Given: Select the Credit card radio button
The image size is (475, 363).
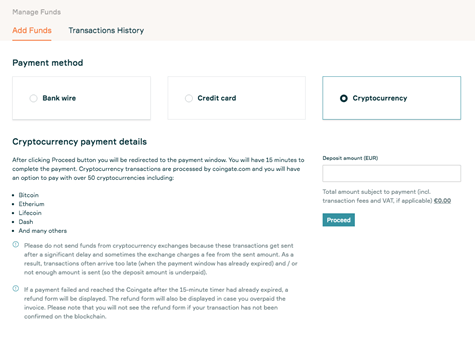Looking at the screenshot, I should click(189, 98).
